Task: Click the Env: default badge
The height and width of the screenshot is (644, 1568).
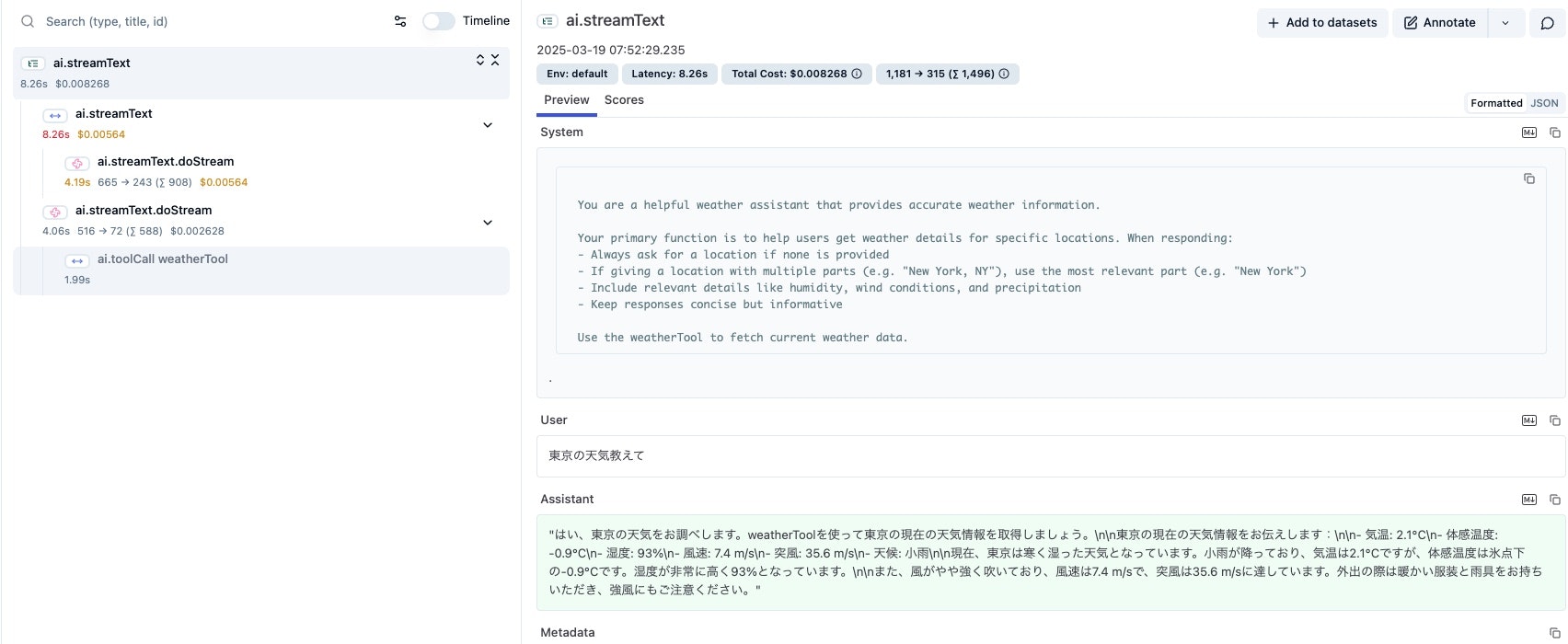Action: pyautogui.click(x=577, y=74)
